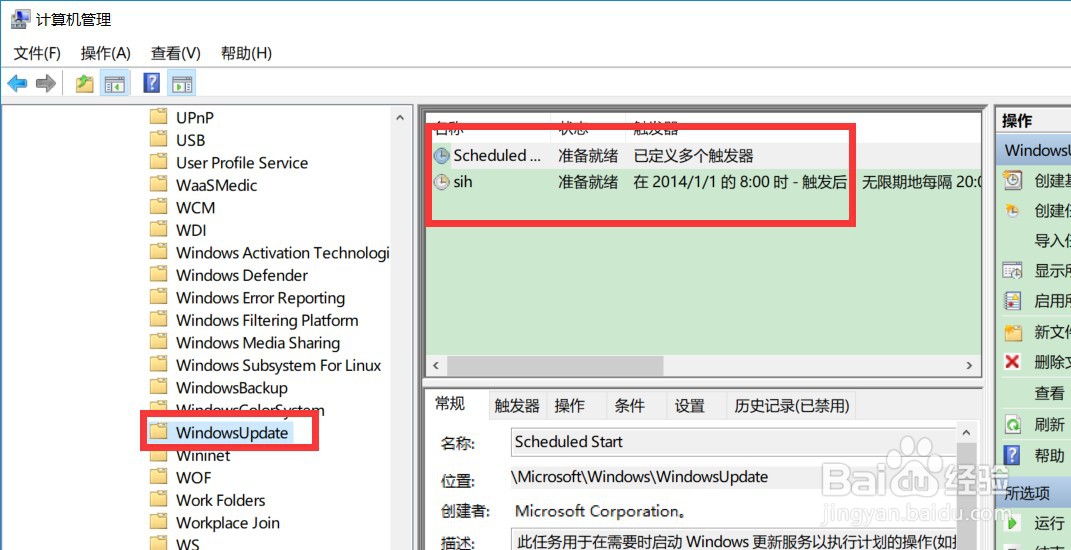This screenshot has width=1071, height=550.
Task: Switch to the 操作 tab
Action: [570, 406]
